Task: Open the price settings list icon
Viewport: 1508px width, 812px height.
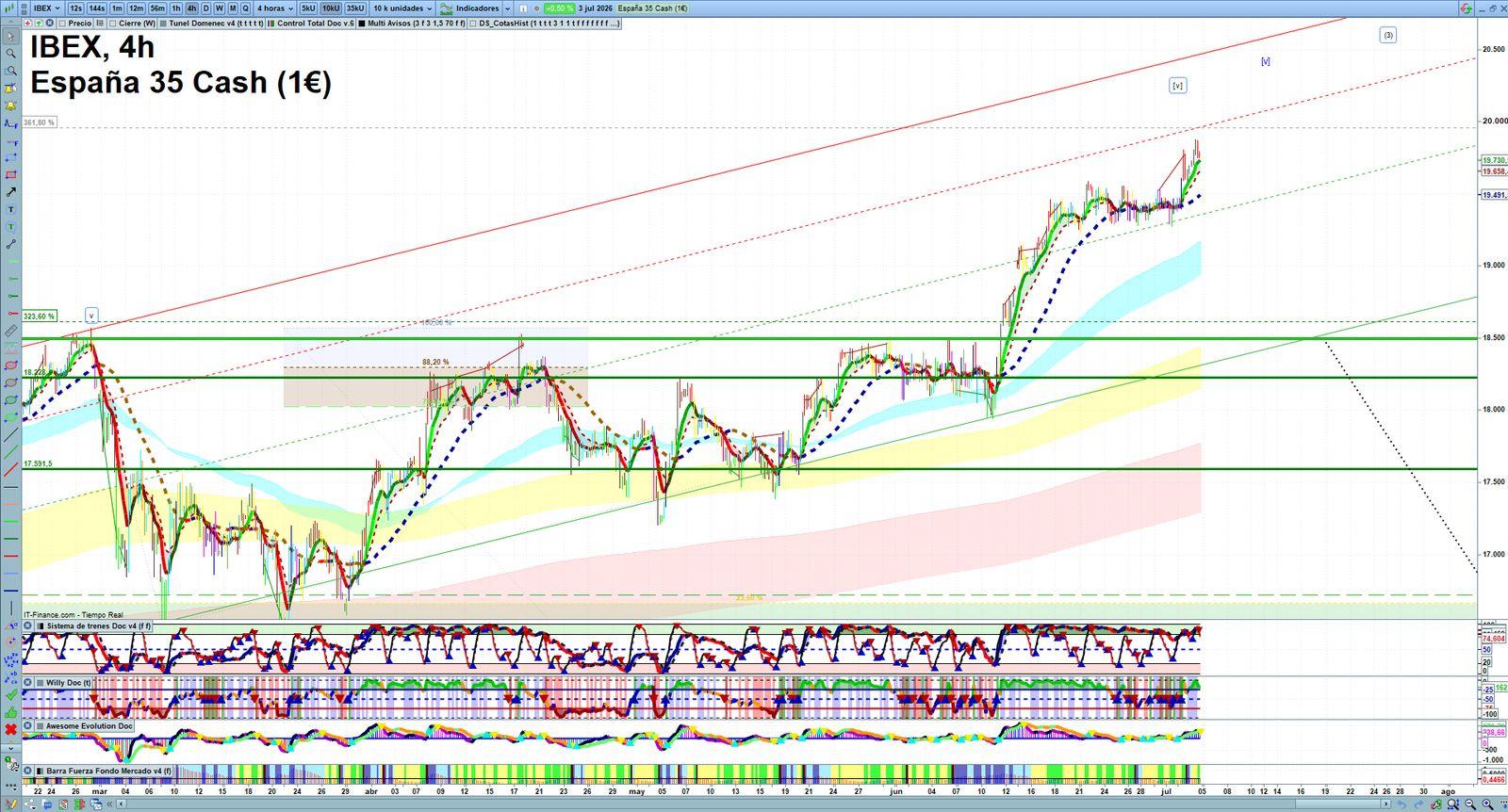Action: 100,24
